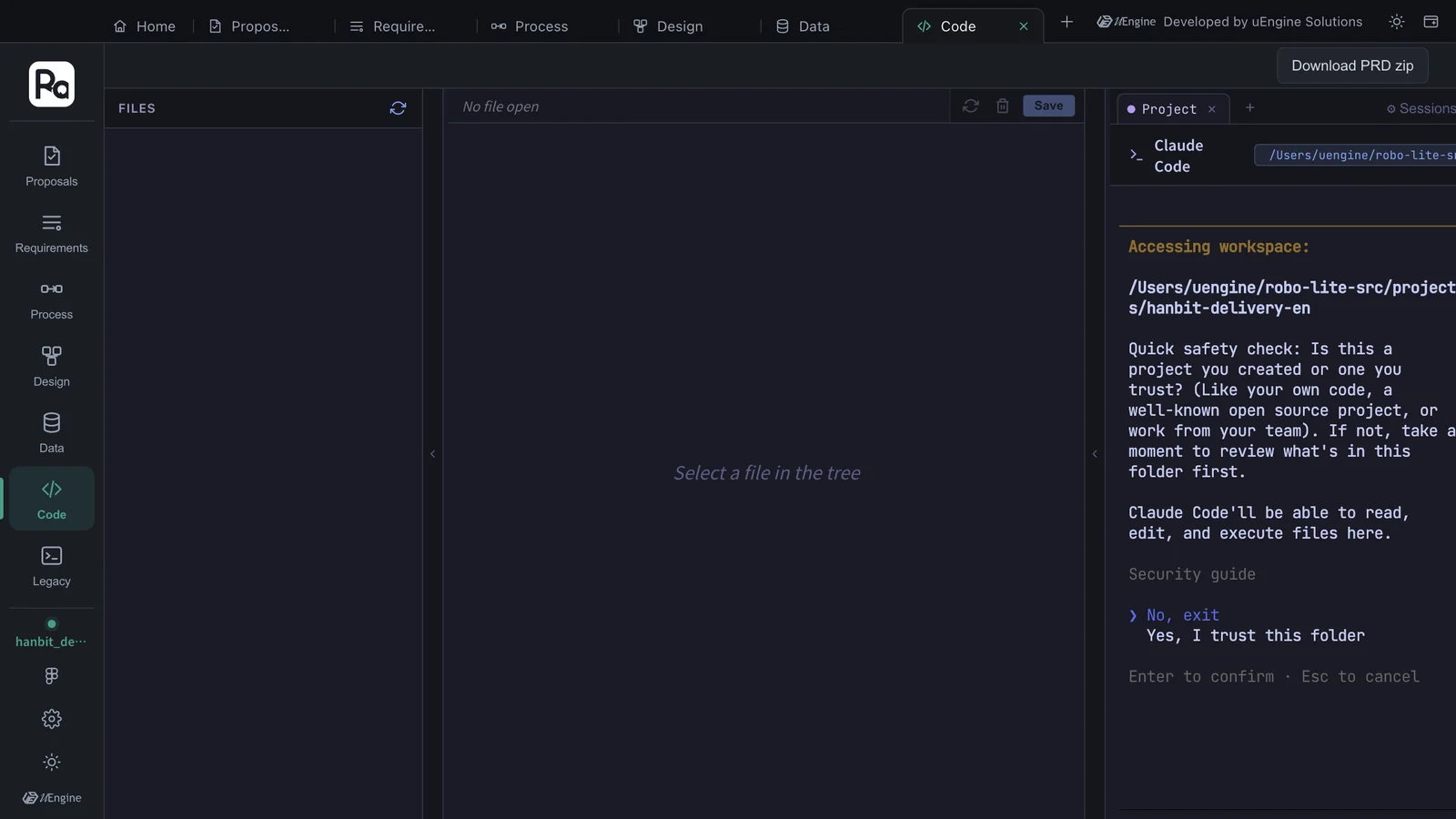
Task: Click the Save button
Action: coord(1048,106)
